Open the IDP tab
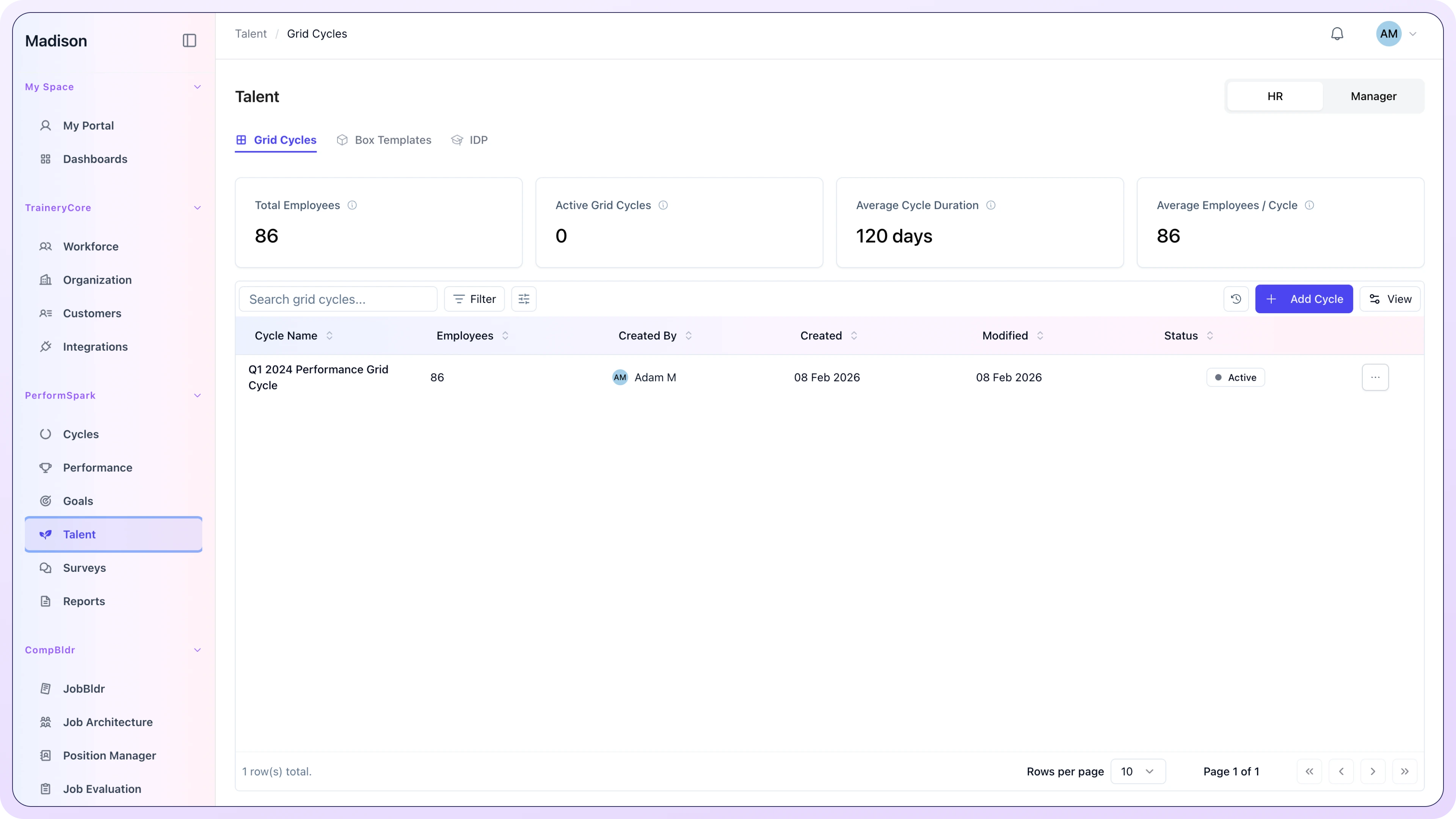The image size is (1456, 819). tap(469, 140)
